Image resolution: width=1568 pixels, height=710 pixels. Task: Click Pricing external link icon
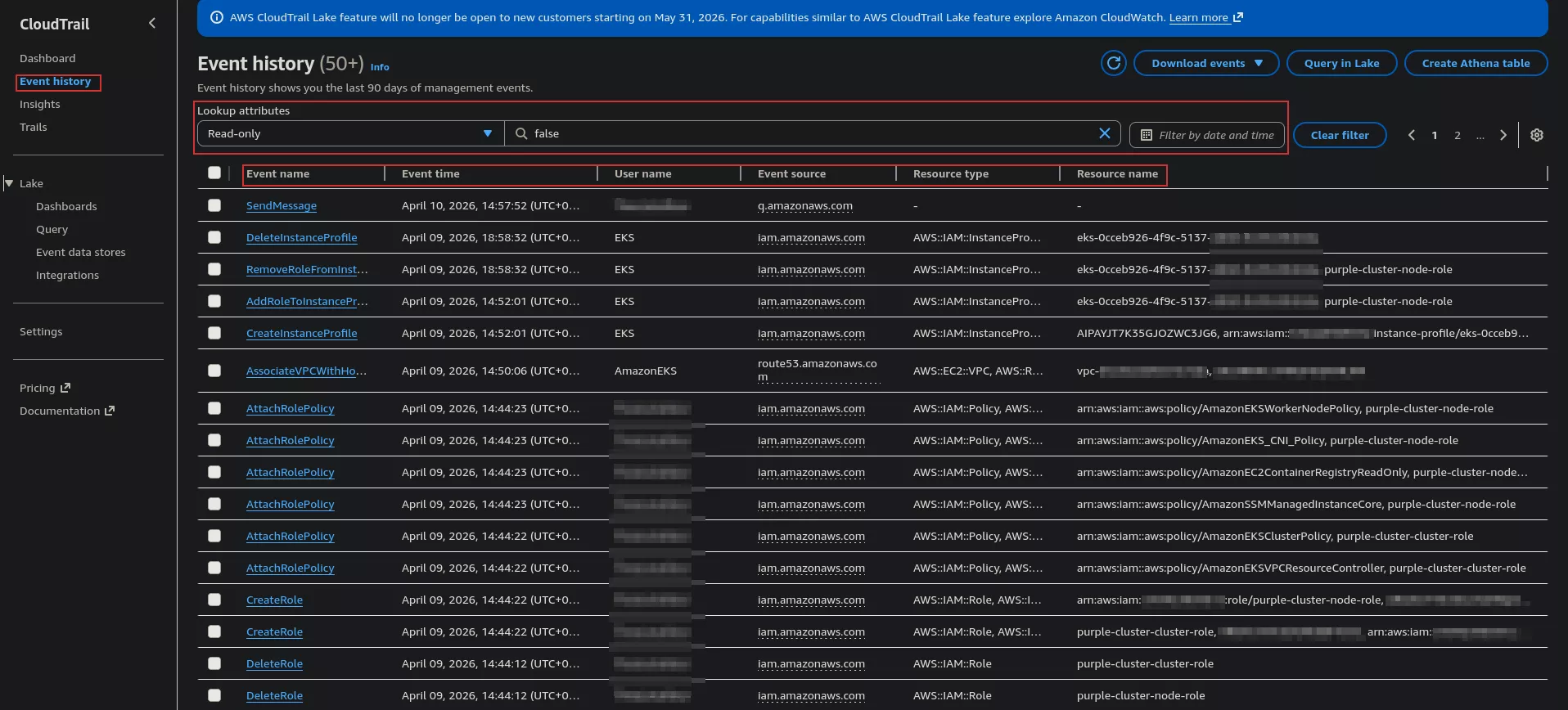coord(65,388)
